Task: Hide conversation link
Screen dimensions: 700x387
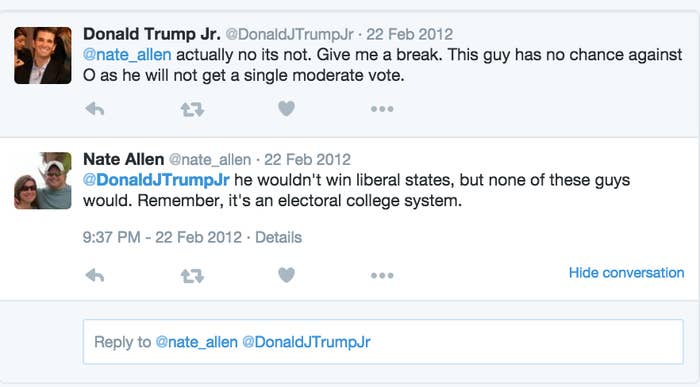Action: 626,273
